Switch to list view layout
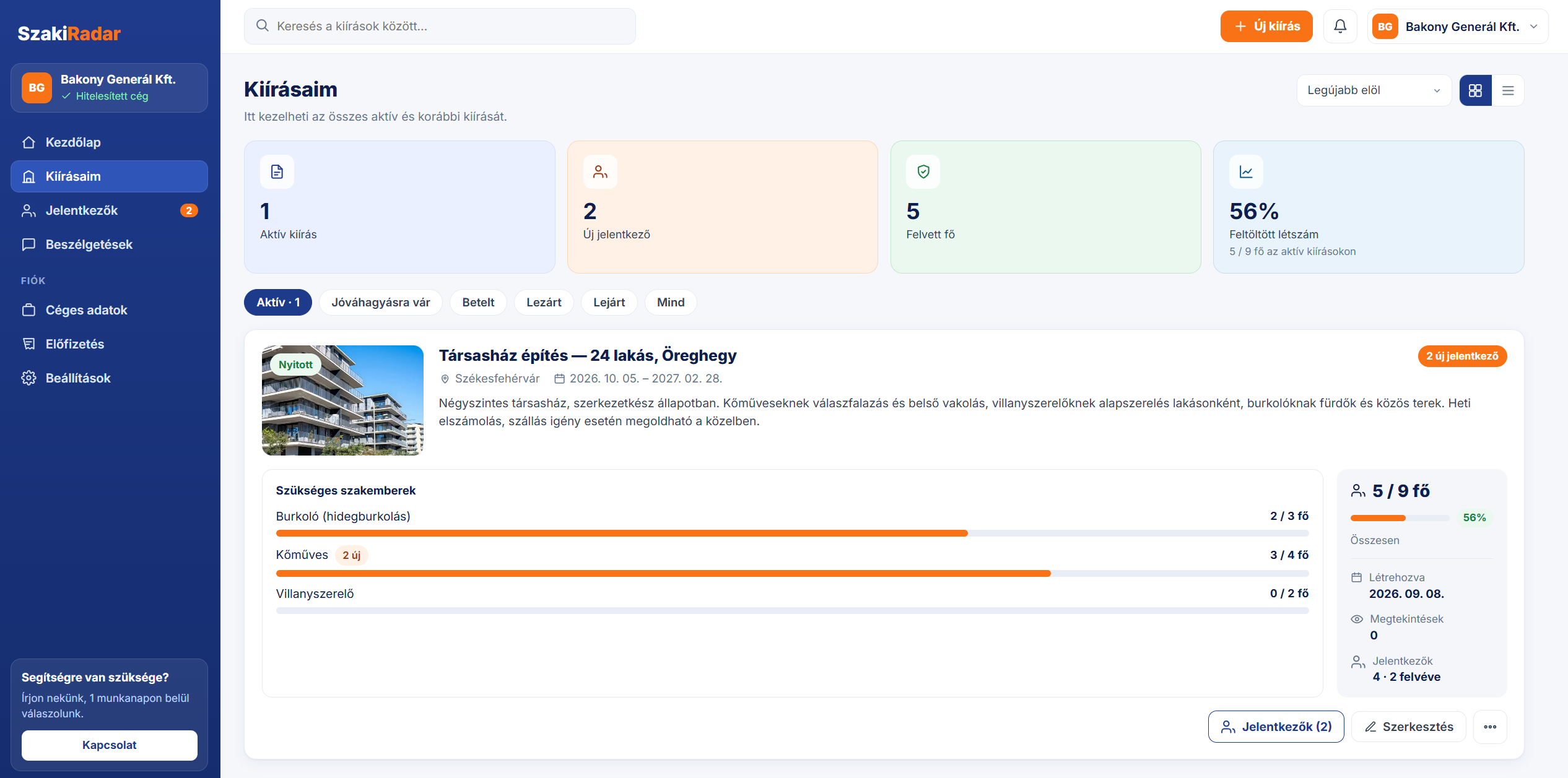The width and height of the screenshot is (1568, 778). tap(1508, 90)
